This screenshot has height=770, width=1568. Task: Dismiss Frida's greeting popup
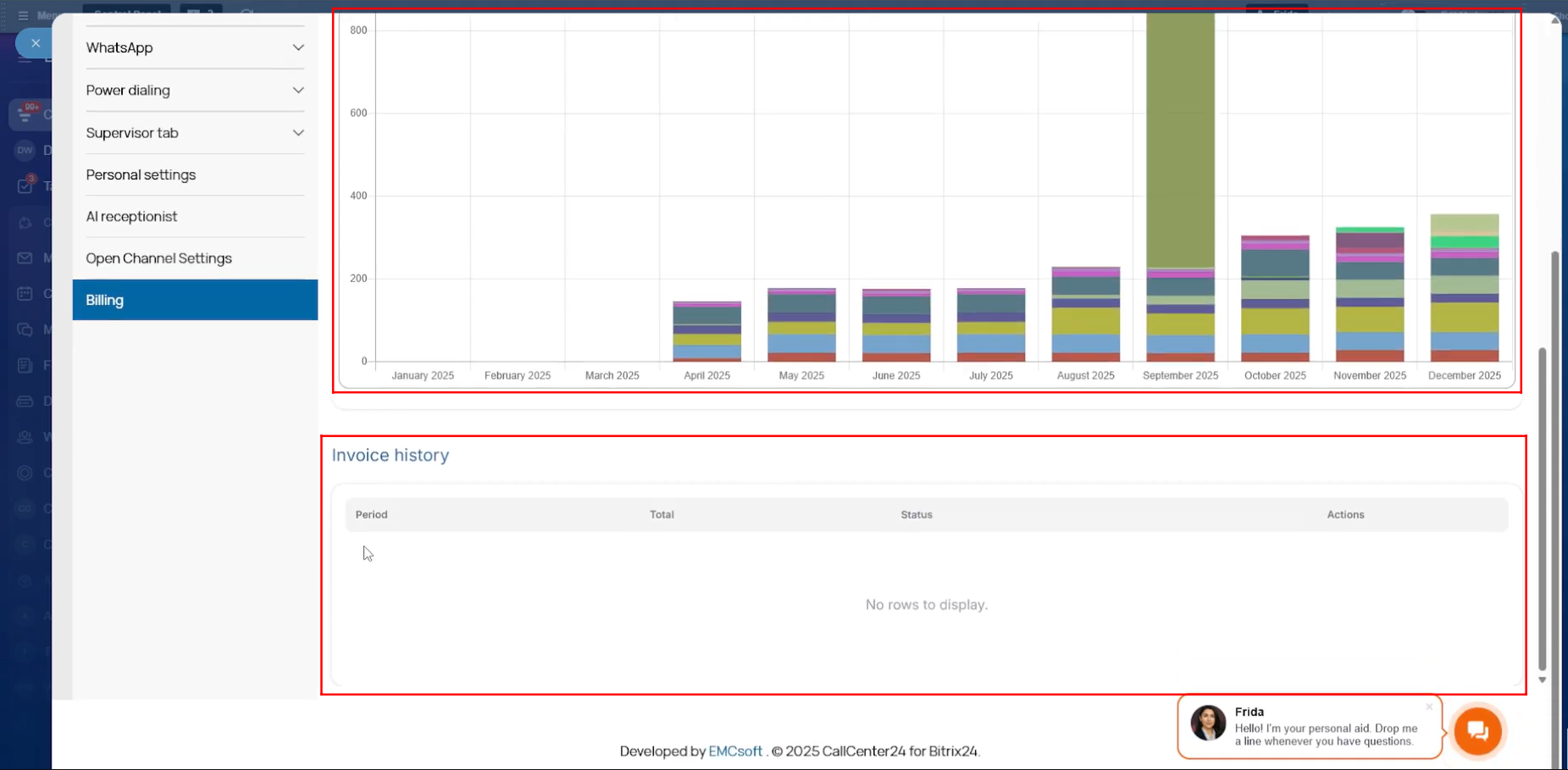(1428, 706)
